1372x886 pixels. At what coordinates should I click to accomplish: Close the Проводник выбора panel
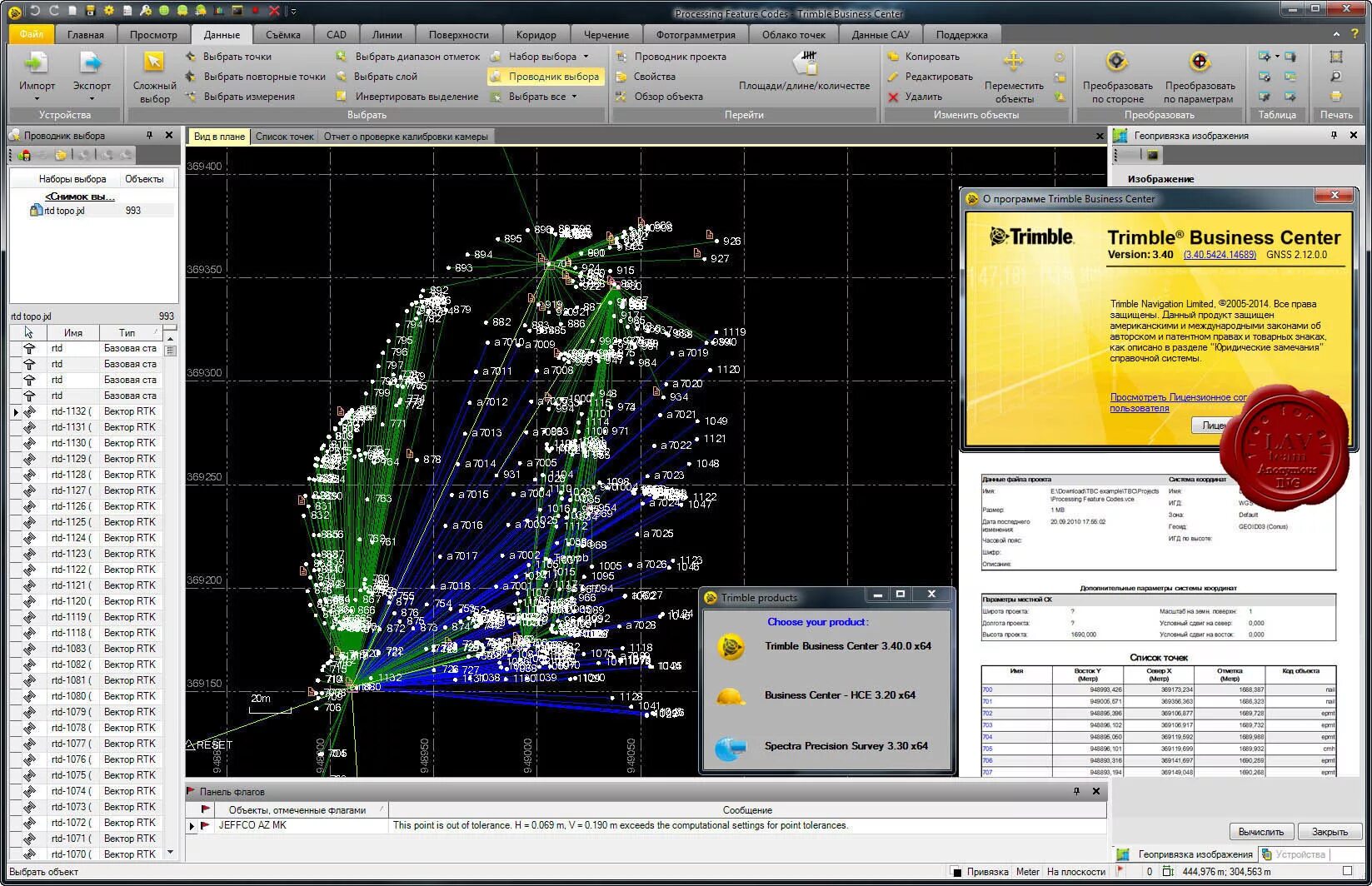click(169, 135)
